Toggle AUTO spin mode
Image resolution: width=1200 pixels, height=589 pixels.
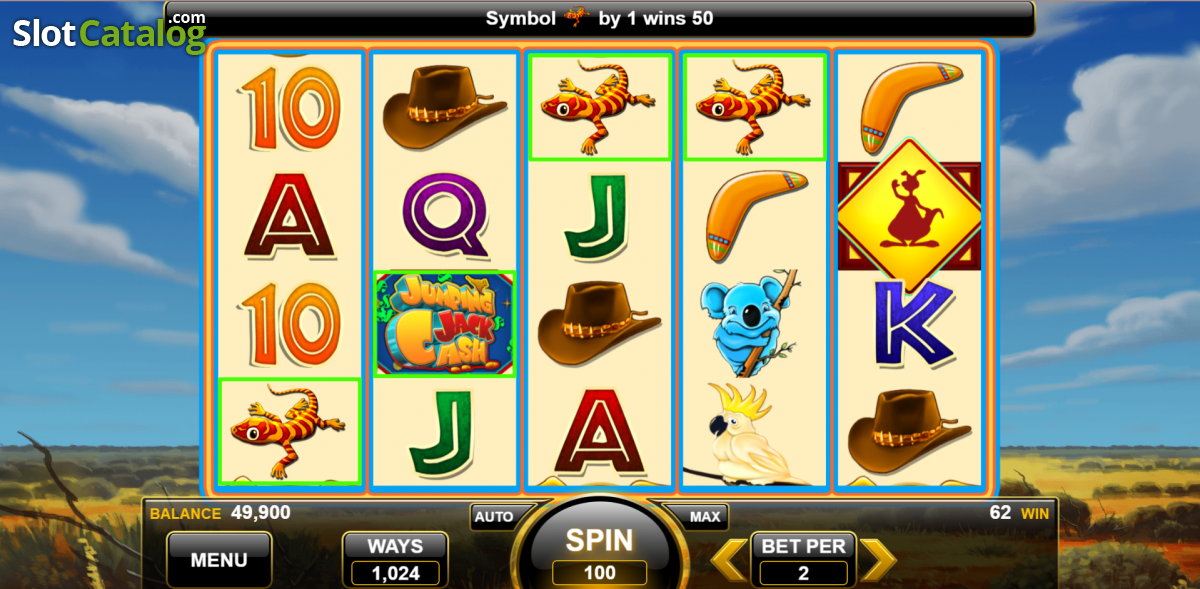tap(494, 517)
